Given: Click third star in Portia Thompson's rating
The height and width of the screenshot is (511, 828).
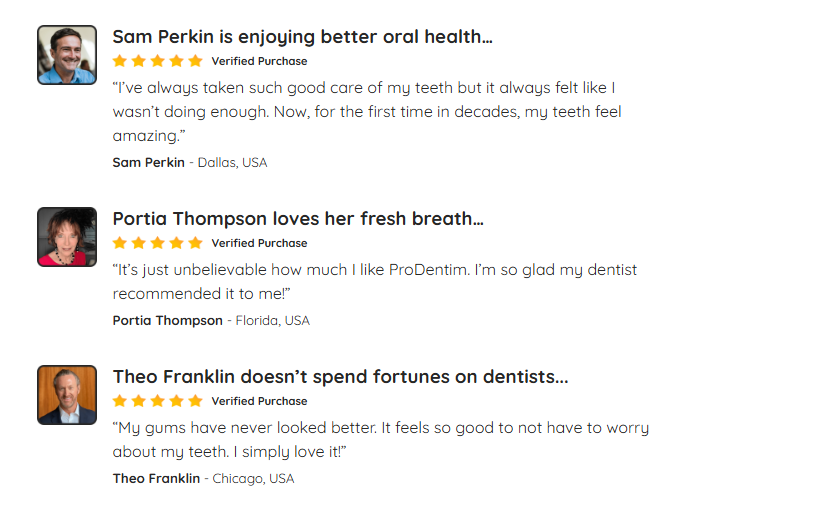Looking at the screenshot, I should 158,243.
